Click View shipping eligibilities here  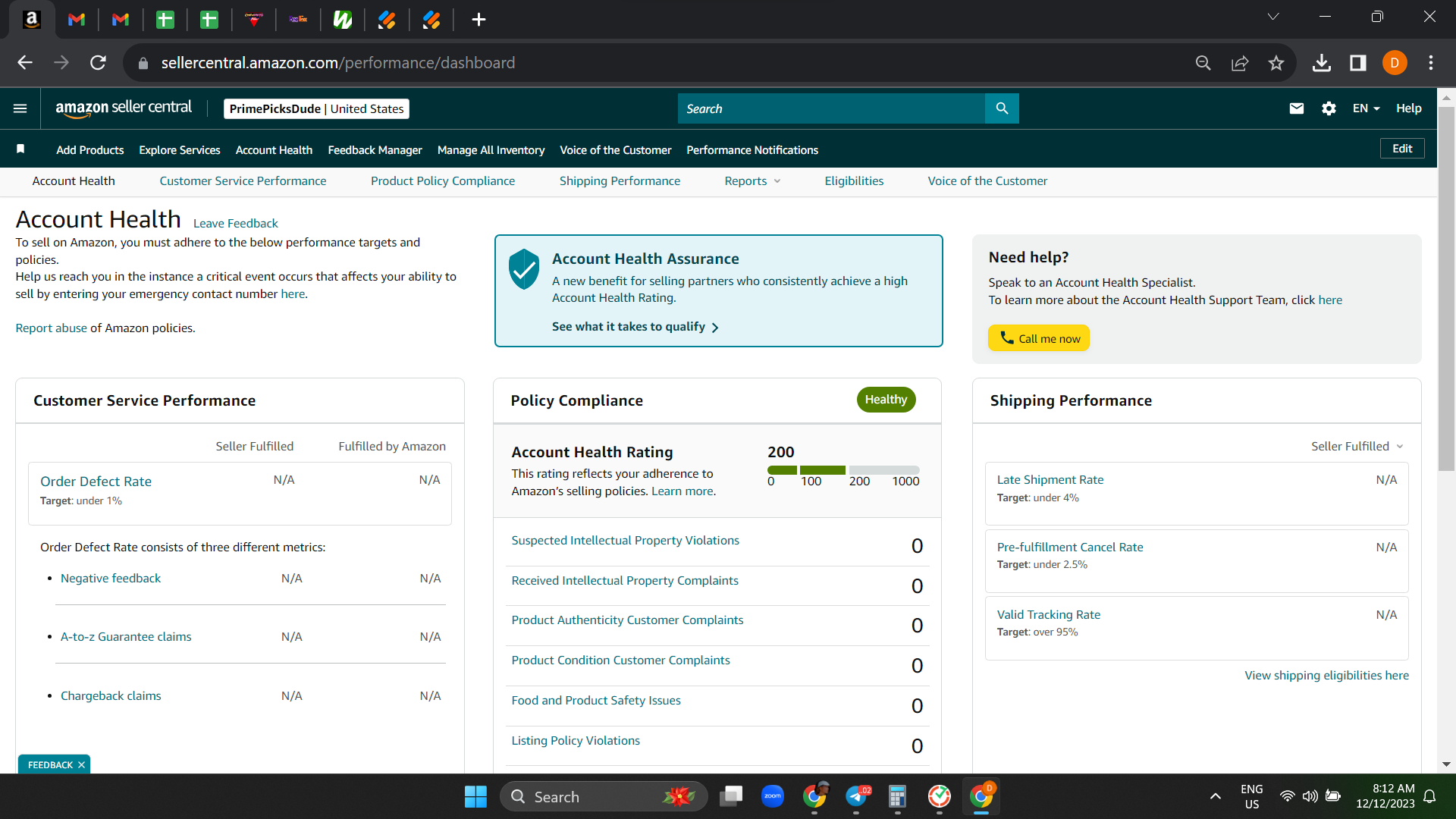1326,676
